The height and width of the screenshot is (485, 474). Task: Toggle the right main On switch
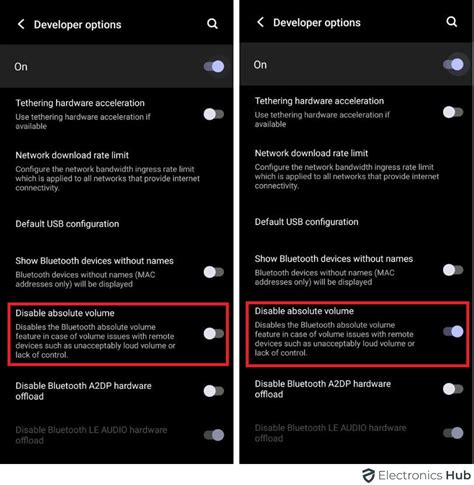coord(453,64)
